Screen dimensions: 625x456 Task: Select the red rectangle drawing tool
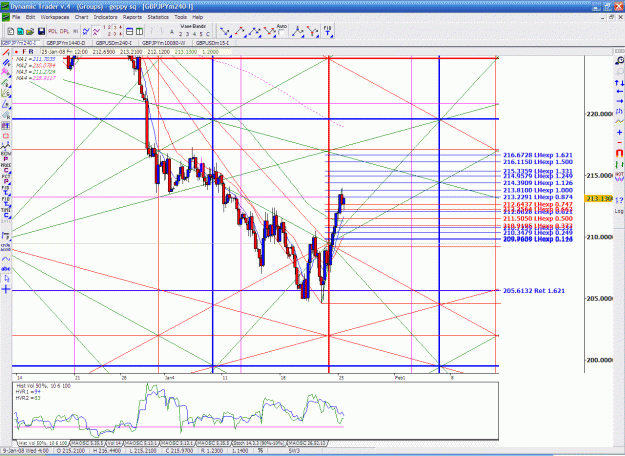[x=6, y=136]
